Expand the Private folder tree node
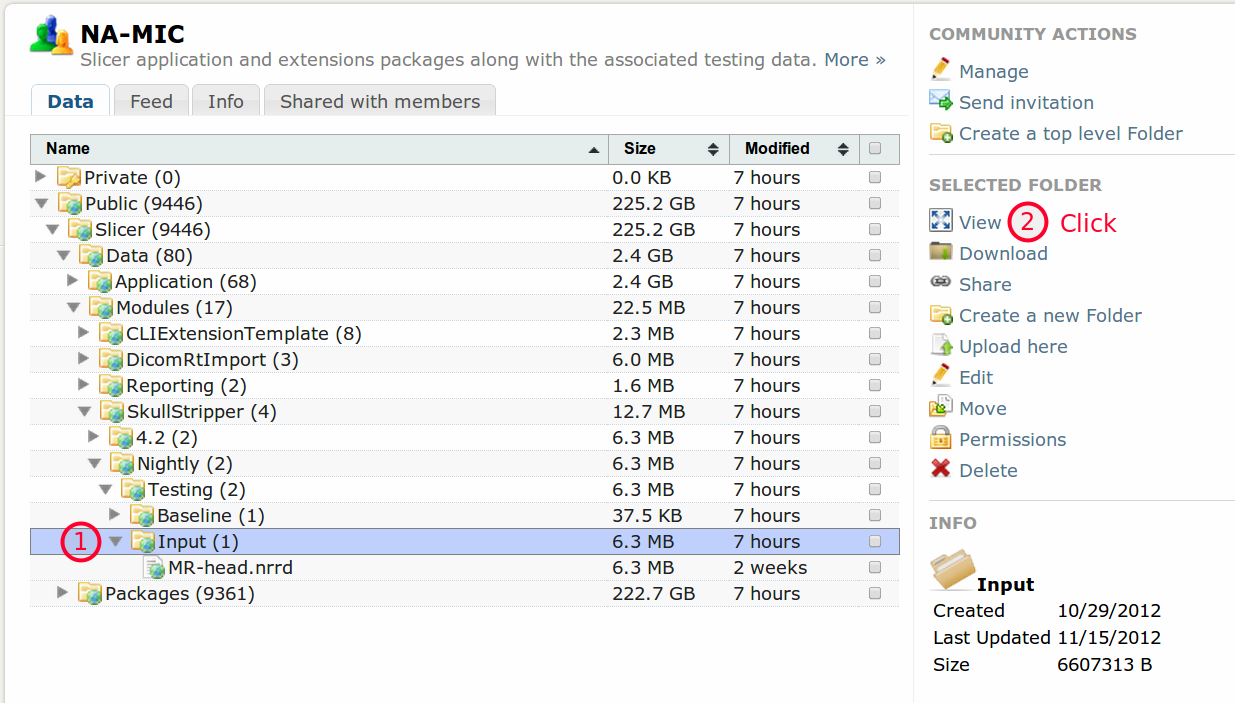Image resolution: width=1235 pixels, height=703 pixels. click(x=41, y=177)
